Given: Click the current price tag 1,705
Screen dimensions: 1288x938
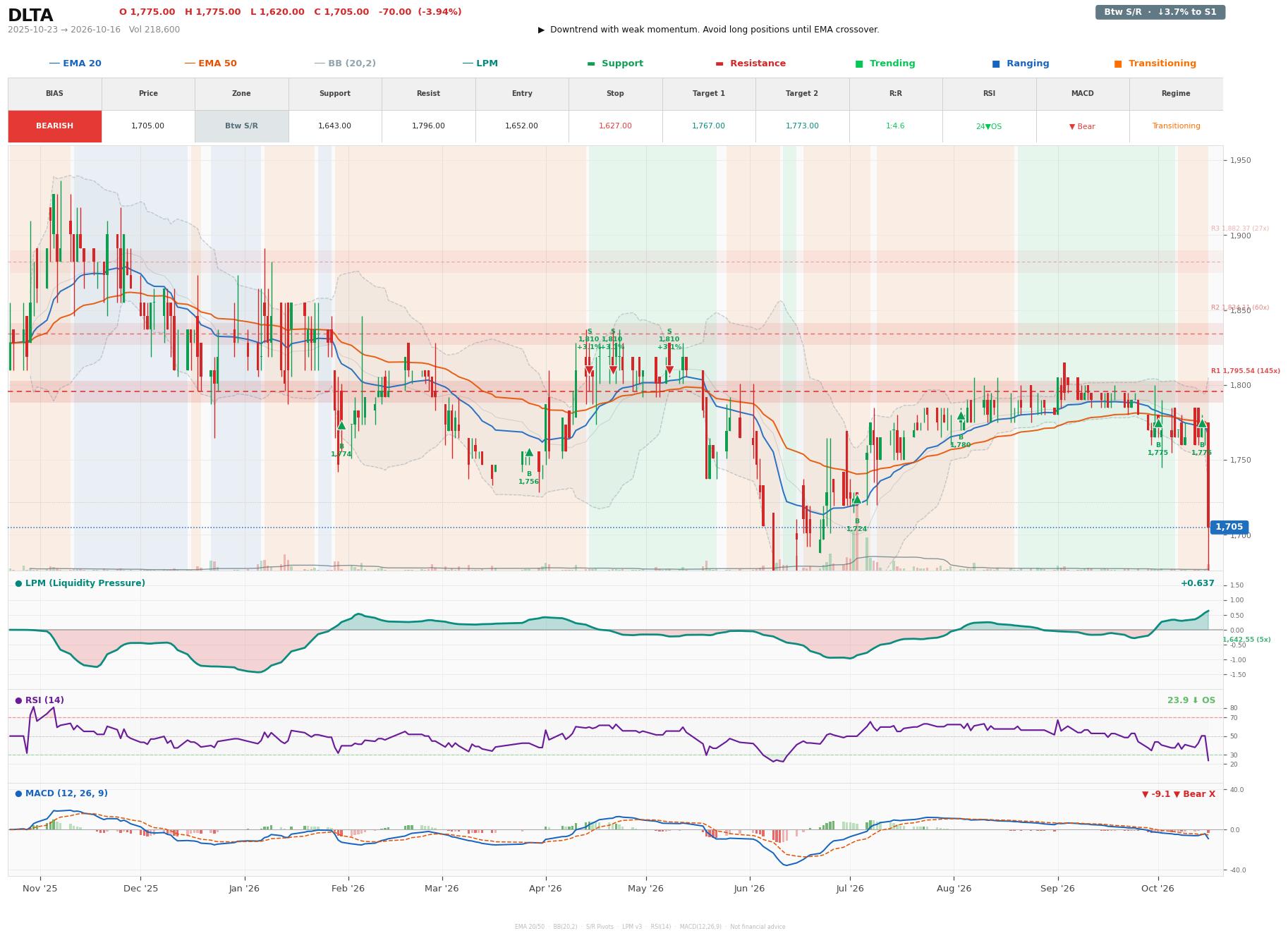Looking at the screenshot, I should (1229, 527).
